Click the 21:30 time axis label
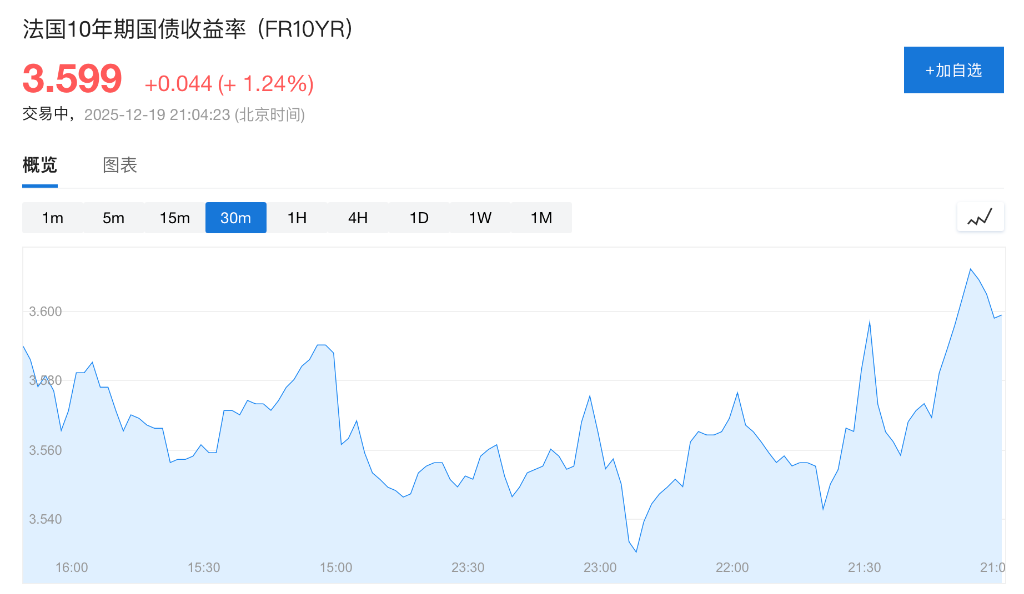The height and width of the screenshot is (594, 1024). (x=864, y=567)
